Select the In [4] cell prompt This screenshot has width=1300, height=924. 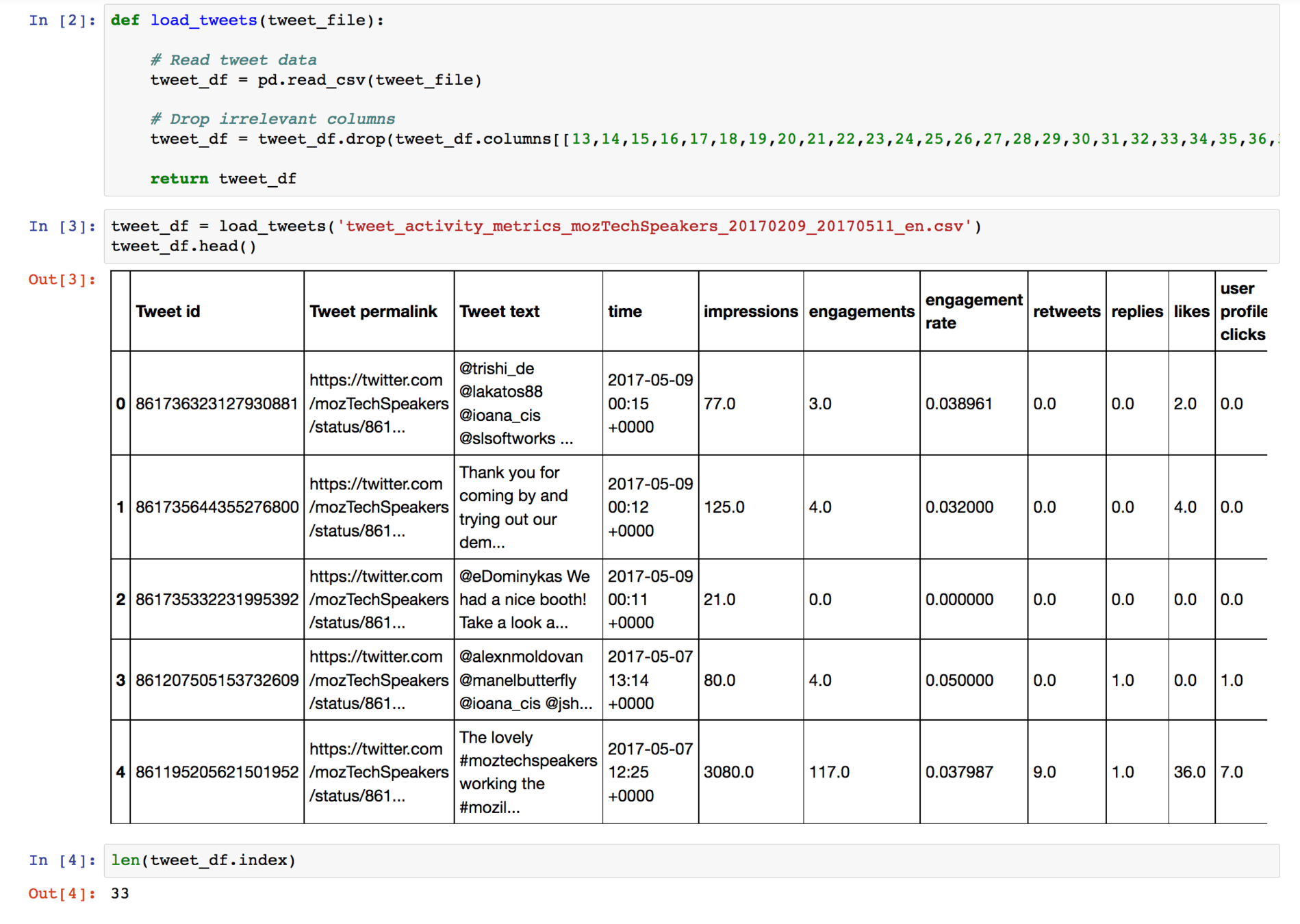click(62, 860)
